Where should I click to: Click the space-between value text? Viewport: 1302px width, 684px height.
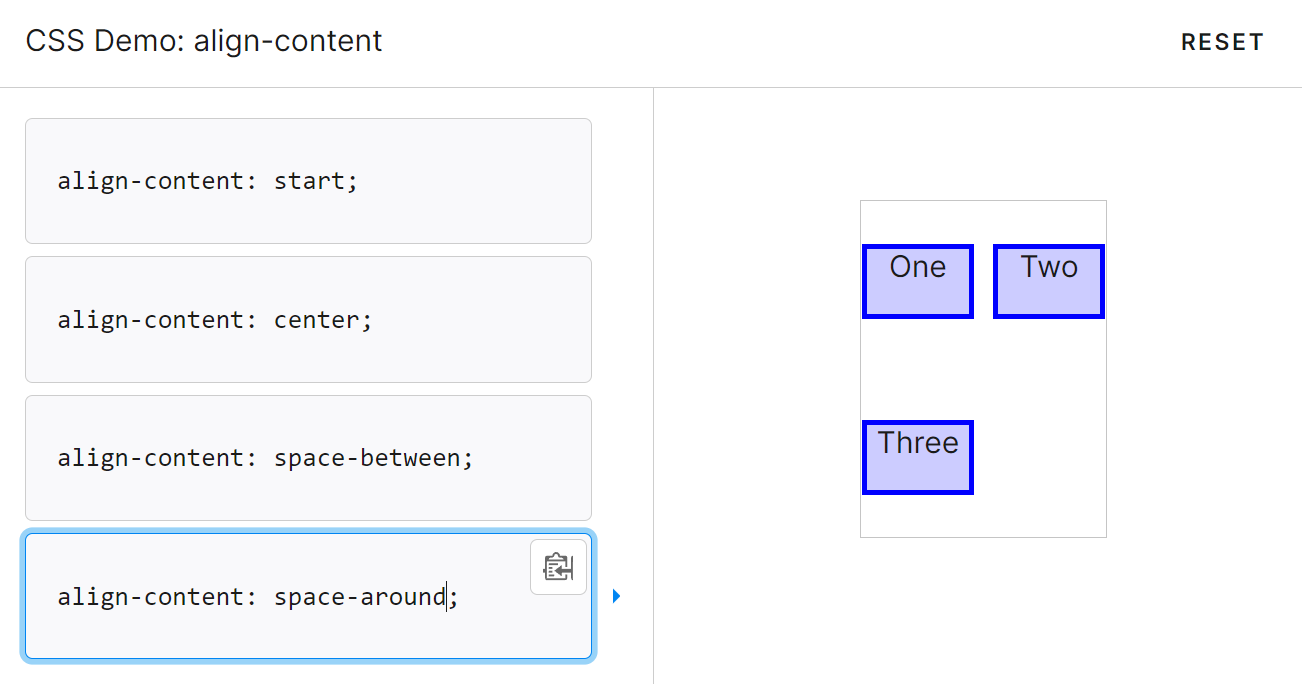[x=366, y=458]
